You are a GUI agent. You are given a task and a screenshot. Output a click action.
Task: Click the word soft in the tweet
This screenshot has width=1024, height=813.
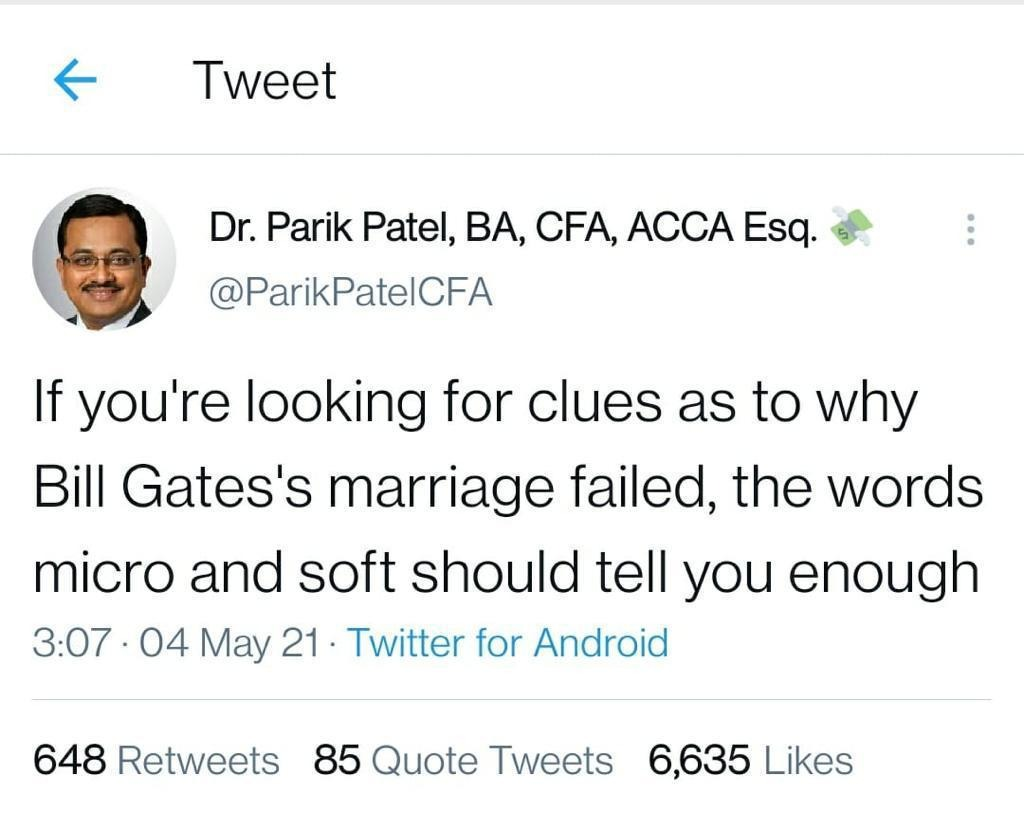point(357,572)
